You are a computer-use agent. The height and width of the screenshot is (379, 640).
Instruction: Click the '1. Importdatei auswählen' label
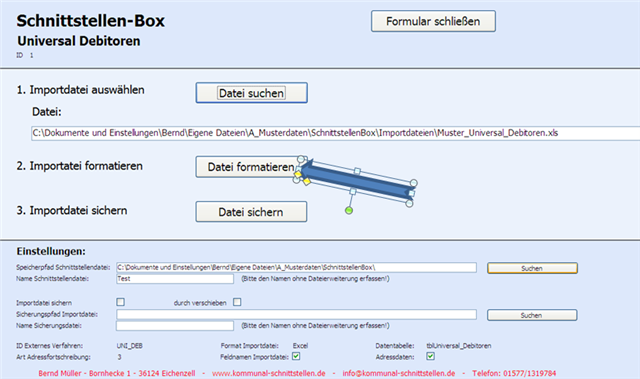click(x=80, y=90)
